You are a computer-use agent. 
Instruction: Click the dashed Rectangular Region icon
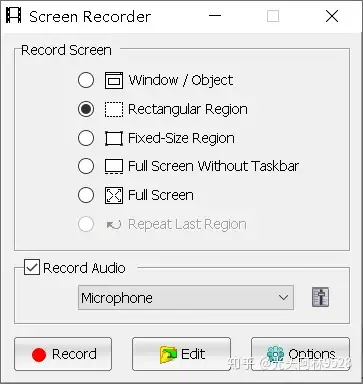pyautogui.click(x=114, y=109)
